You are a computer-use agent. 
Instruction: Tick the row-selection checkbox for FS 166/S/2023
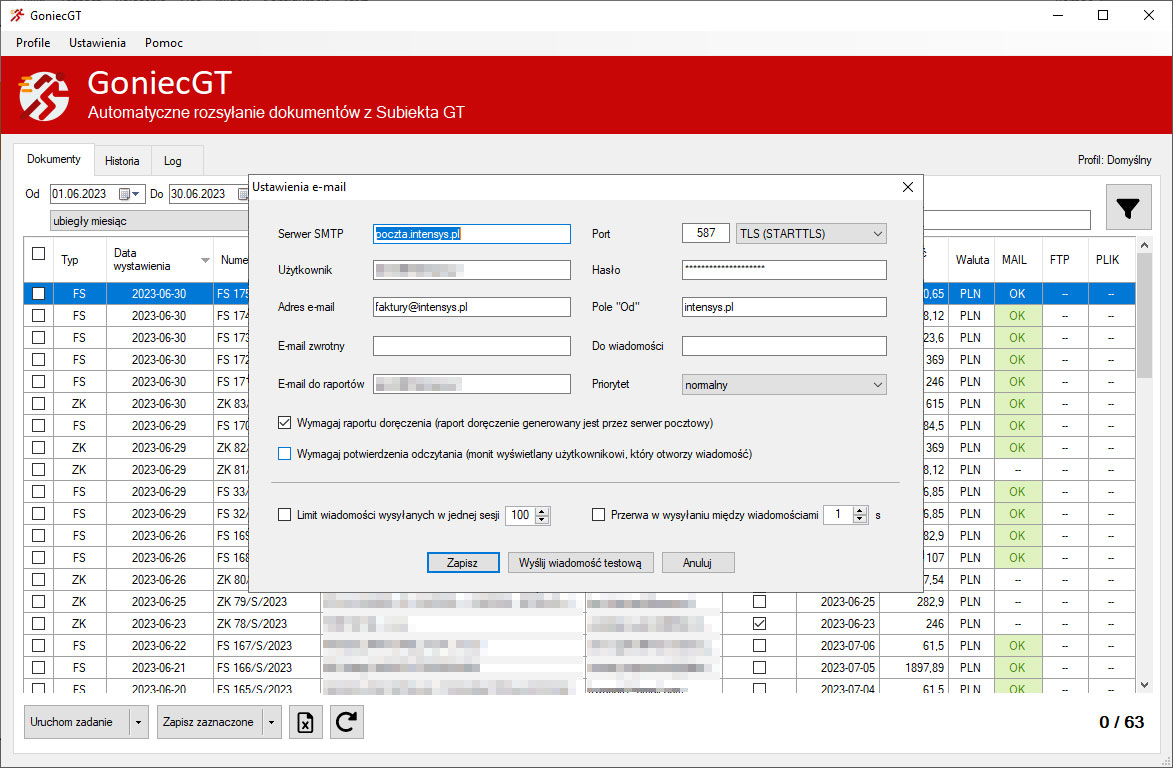(39, 667)
